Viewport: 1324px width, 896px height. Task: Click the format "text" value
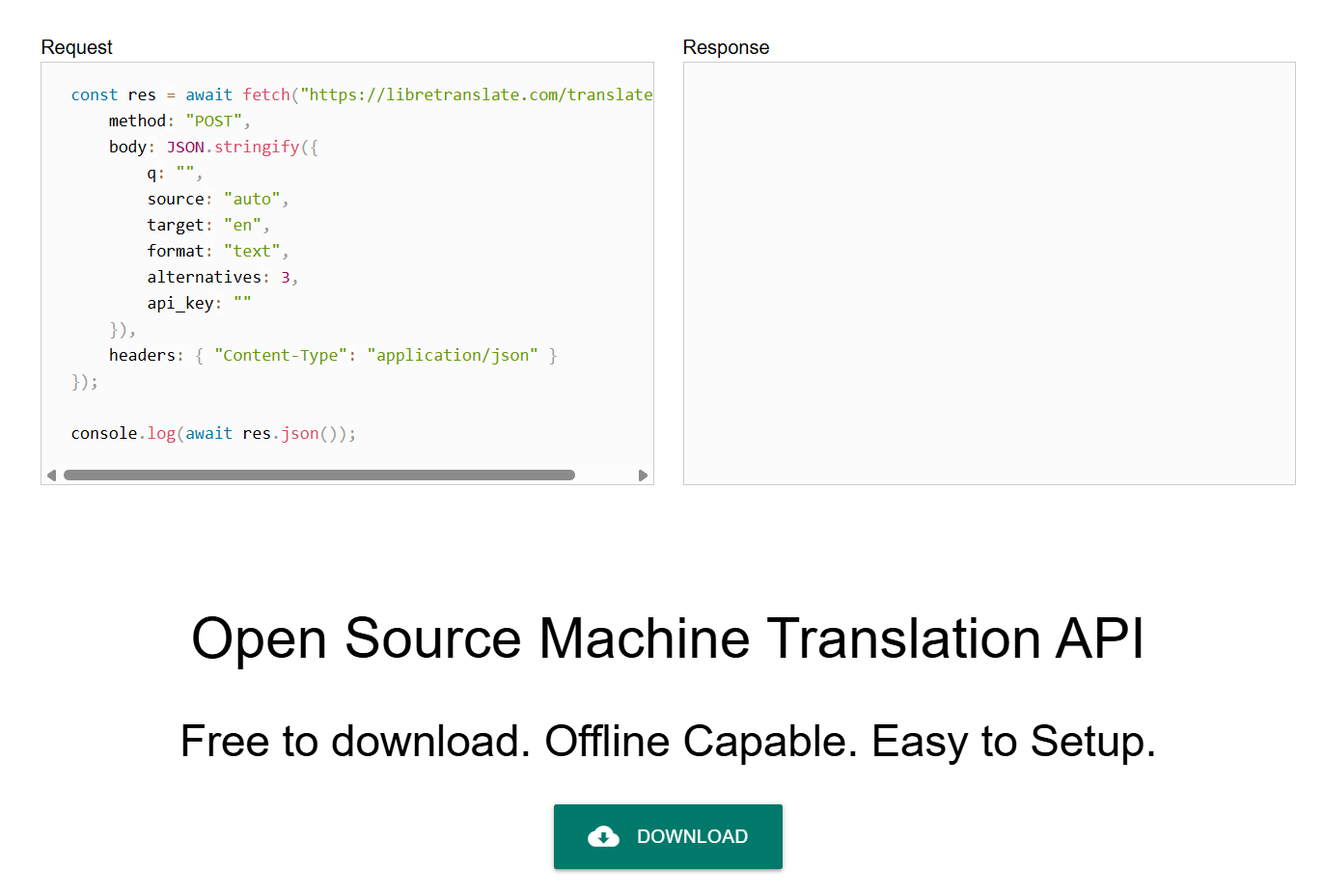[252, 251]
